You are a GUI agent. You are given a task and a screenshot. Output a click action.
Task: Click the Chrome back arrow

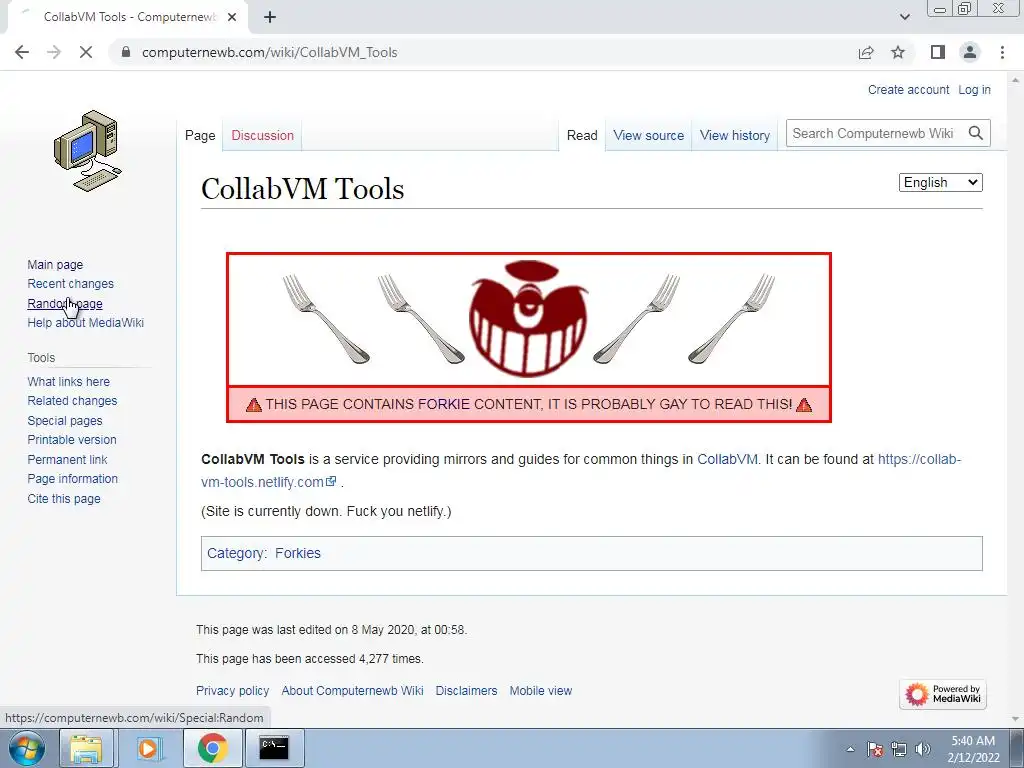[x=22, y=52]
